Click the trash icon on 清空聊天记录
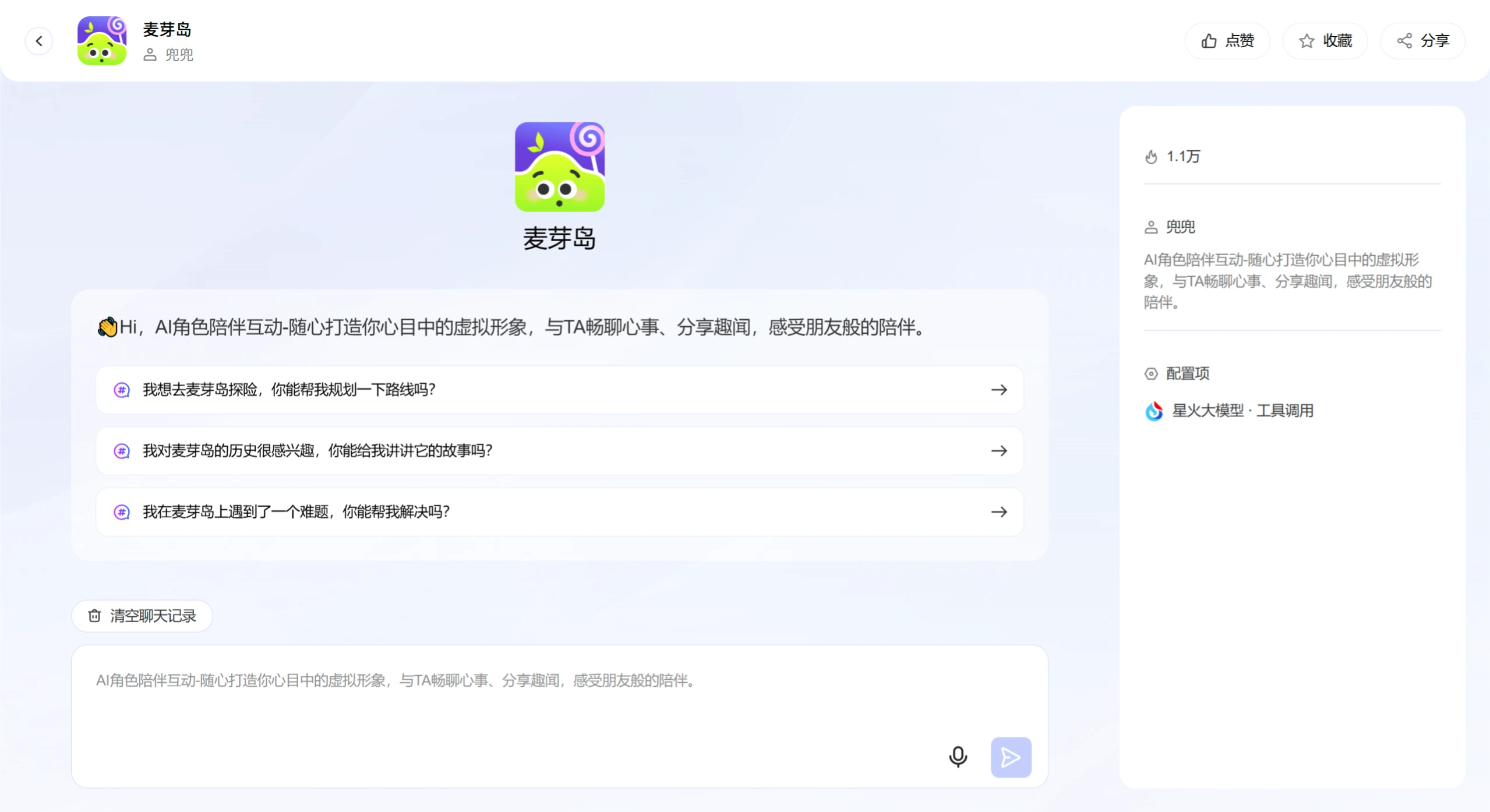This screenshot has height=812, width=1490. [94, 616]
